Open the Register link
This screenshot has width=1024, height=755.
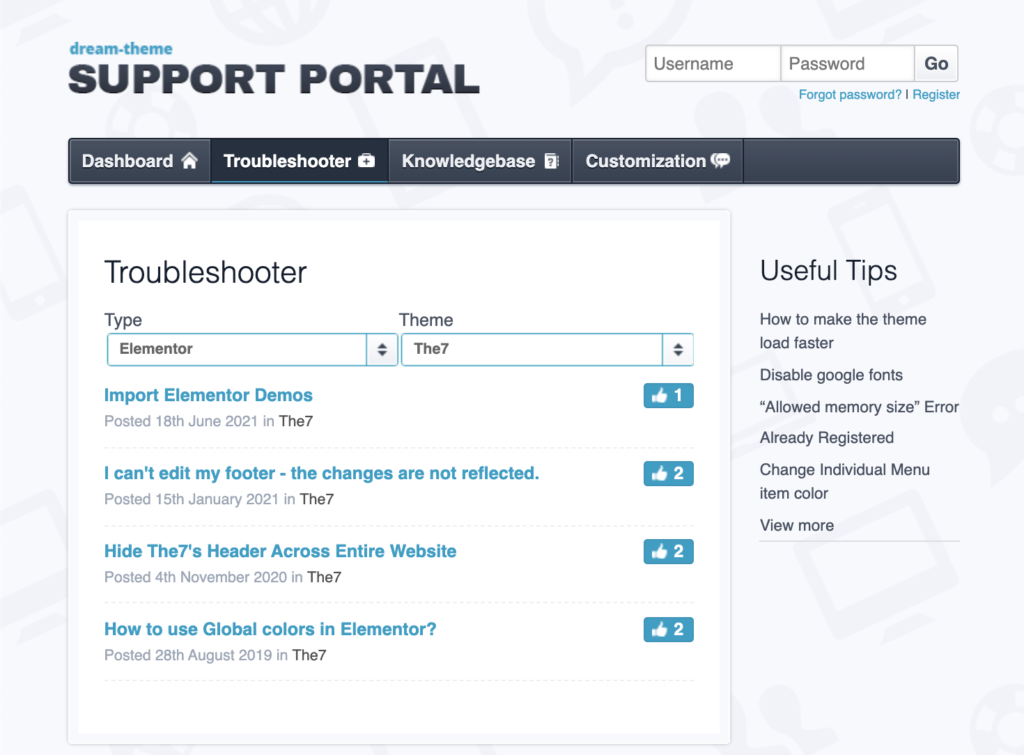tap(936, 95)
